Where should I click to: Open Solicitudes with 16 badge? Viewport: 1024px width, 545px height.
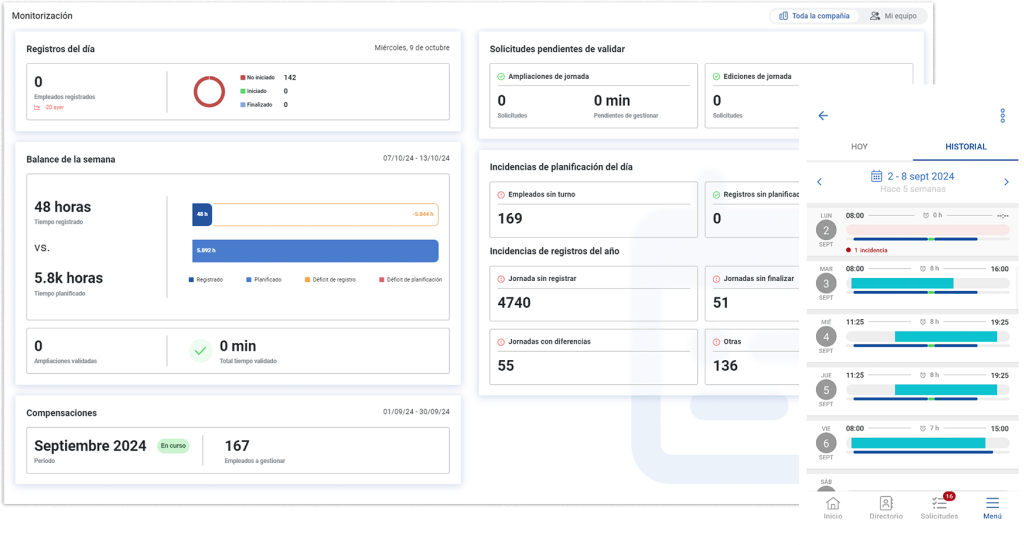[938, 504]
